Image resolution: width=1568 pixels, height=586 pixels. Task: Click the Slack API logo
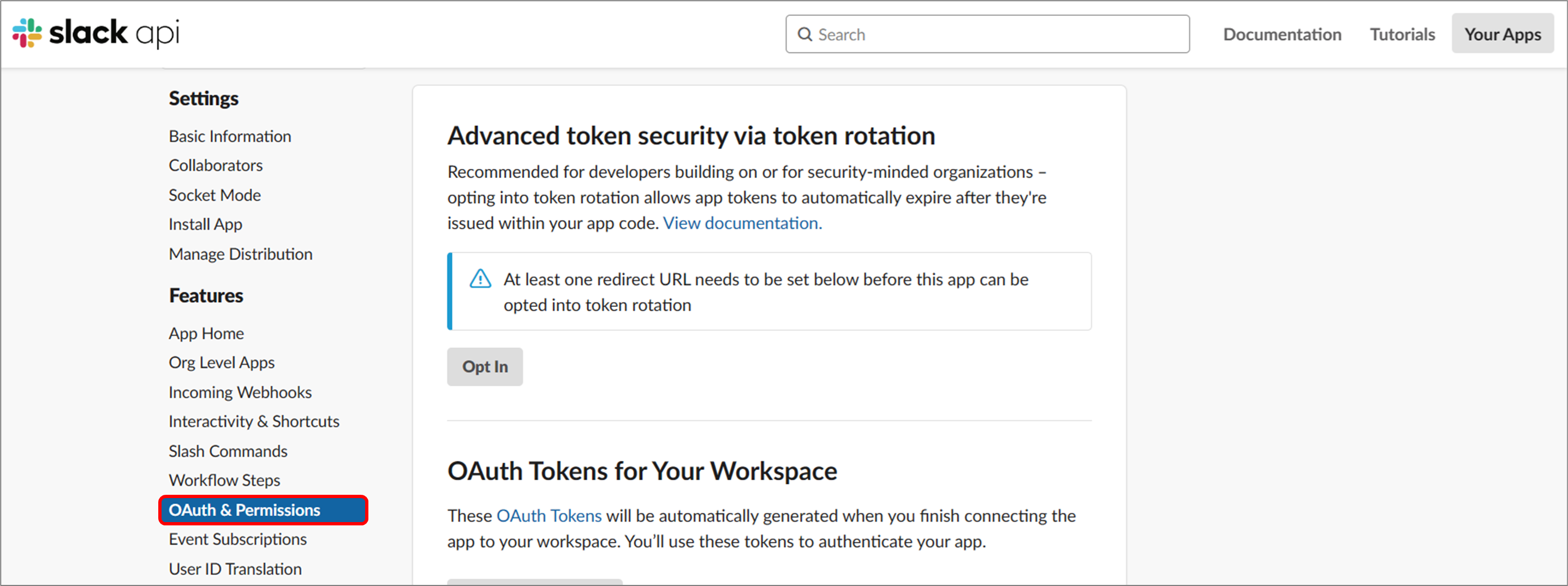point(96,33)
